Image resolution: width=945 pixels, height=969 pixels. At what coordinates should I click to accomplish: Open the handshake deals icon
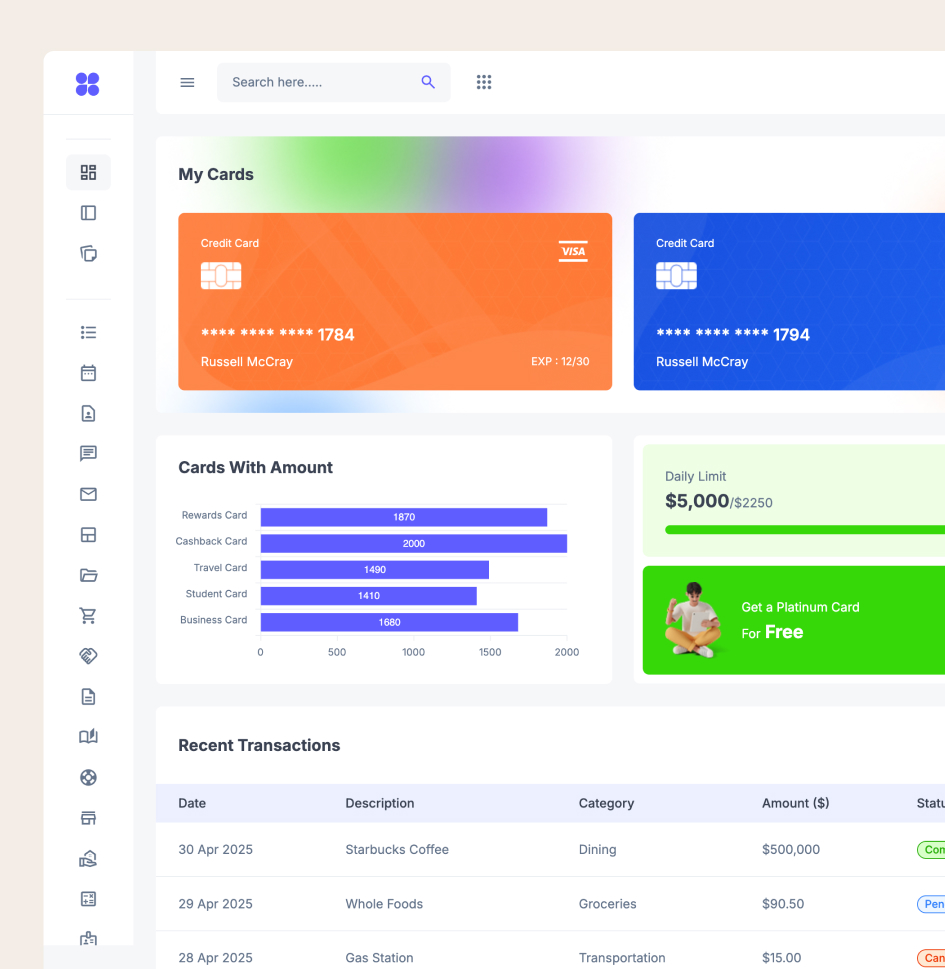(88, 655)
